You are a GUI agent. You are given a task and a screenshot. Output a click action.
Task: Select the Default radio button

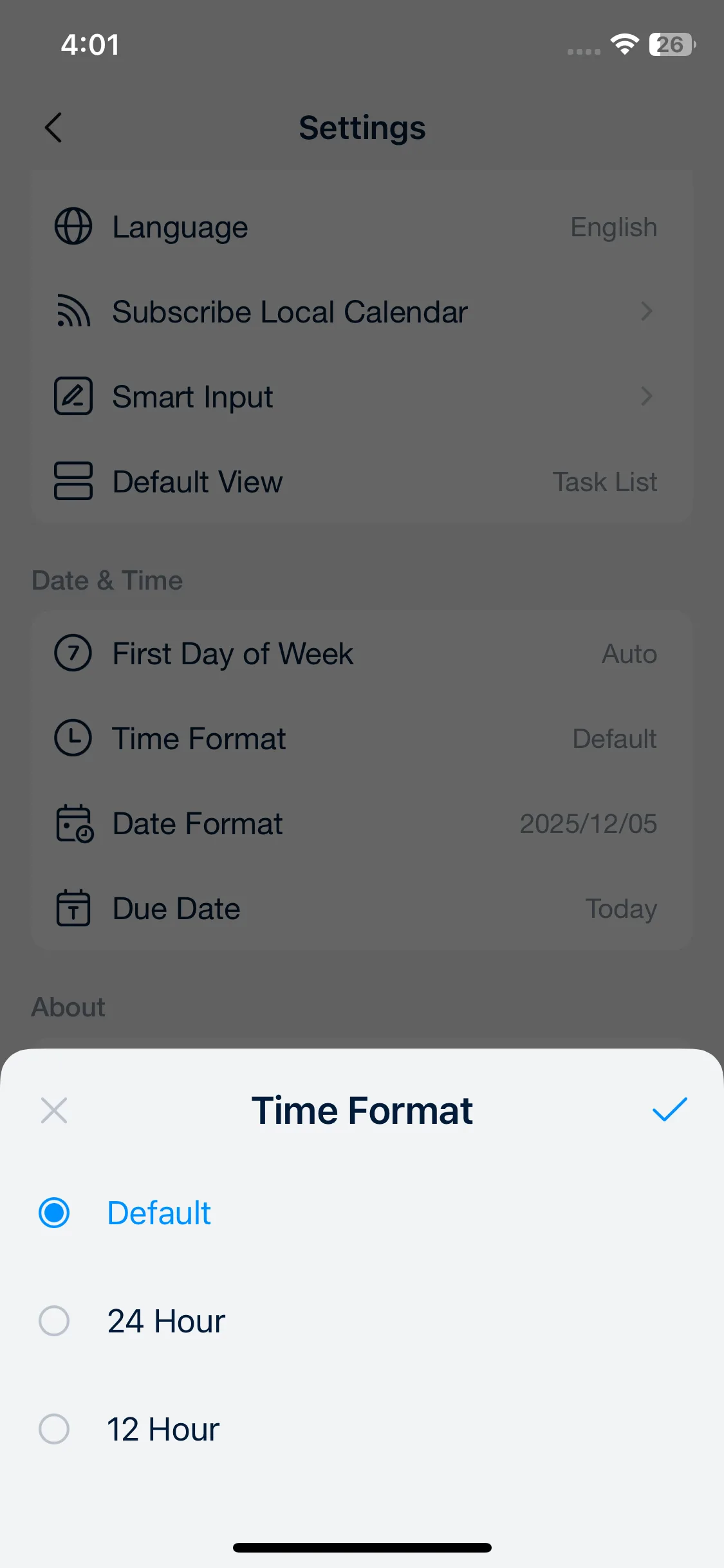click(54, 1213)
